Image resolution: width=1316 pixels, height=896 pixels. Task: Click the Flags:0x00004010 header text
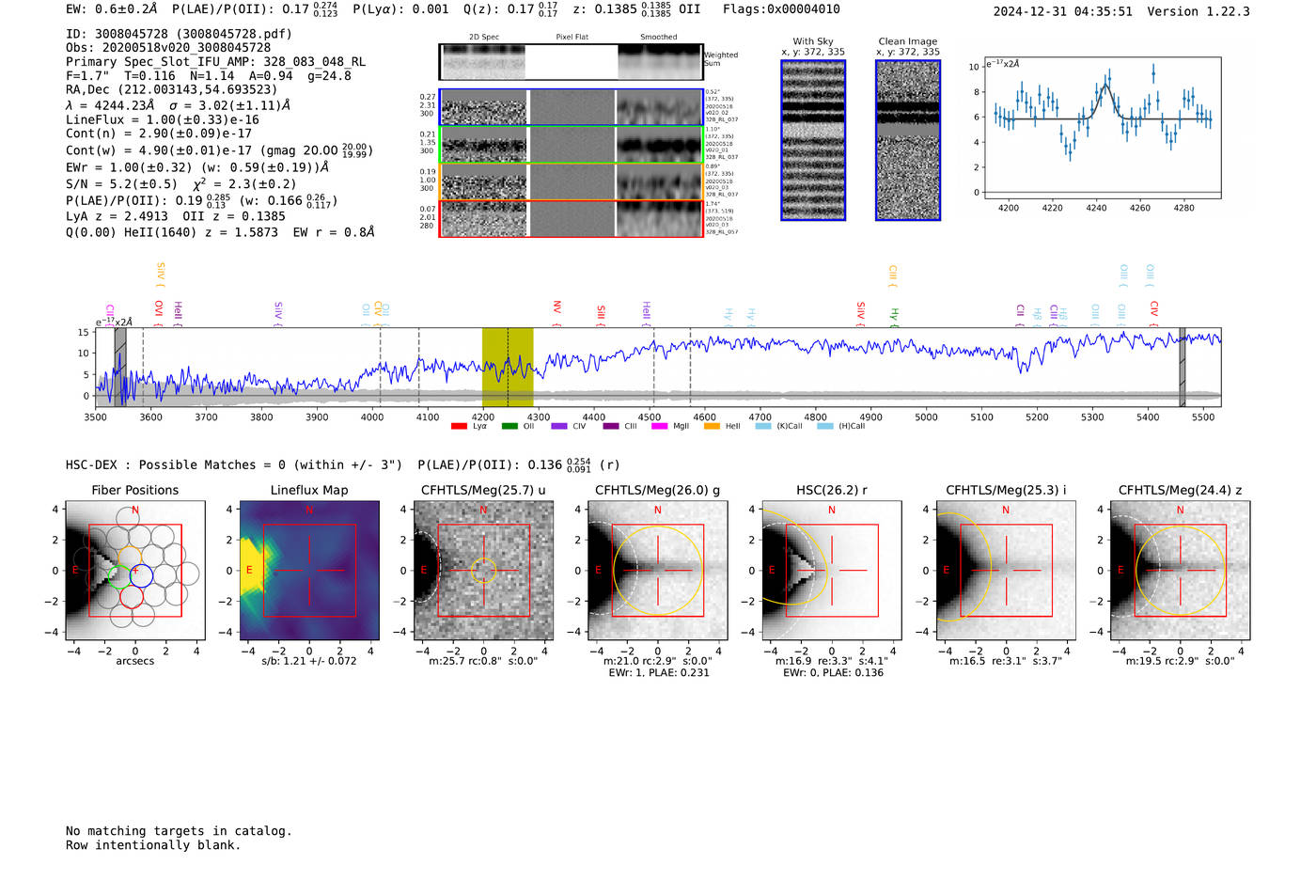point(781,9)
